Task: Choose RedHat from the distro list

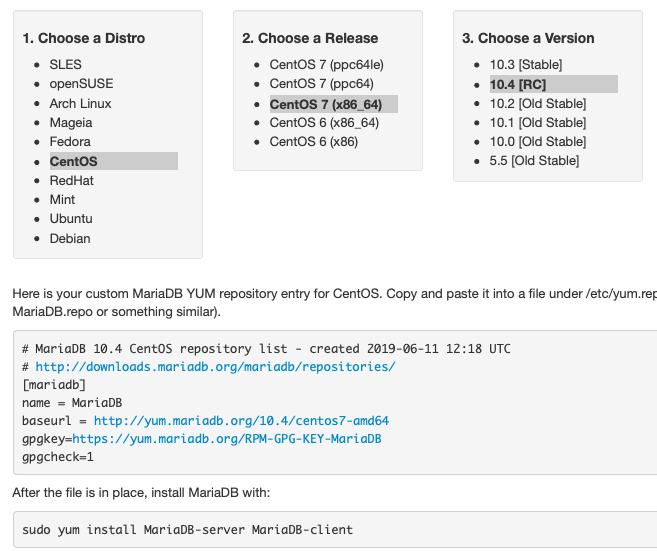Action: 72,181
